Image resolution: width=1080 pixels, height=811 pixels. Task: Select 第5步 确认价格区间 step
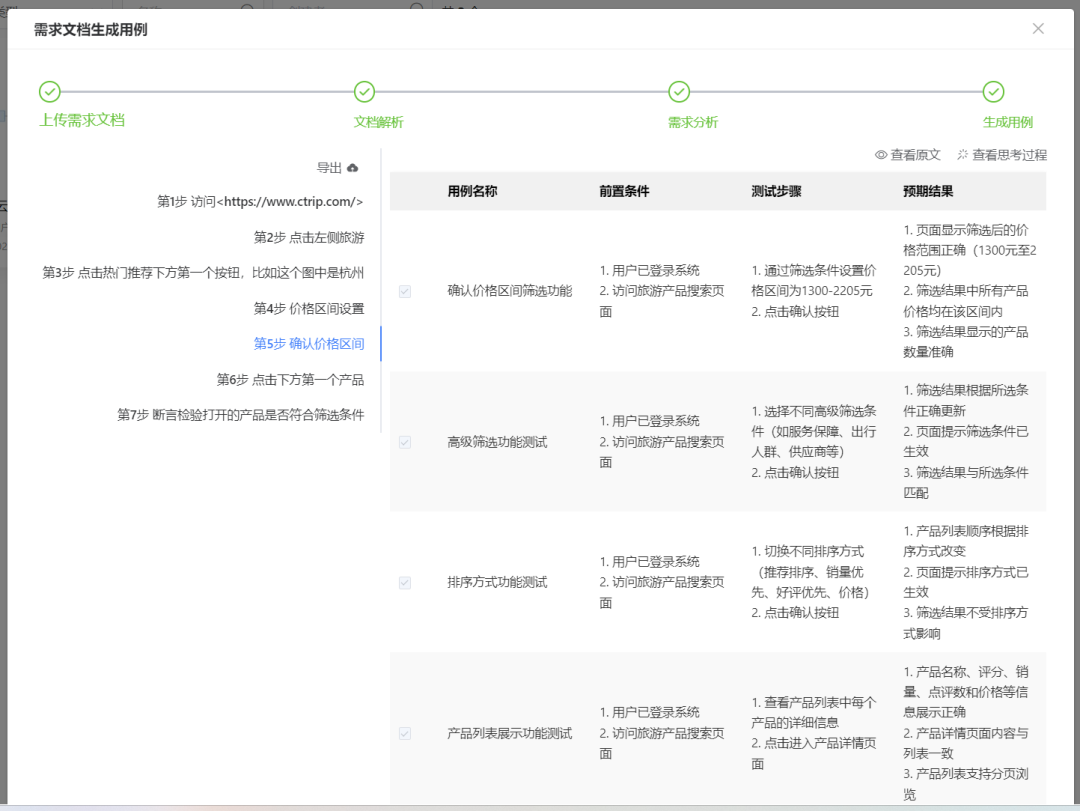click(309, 344)
